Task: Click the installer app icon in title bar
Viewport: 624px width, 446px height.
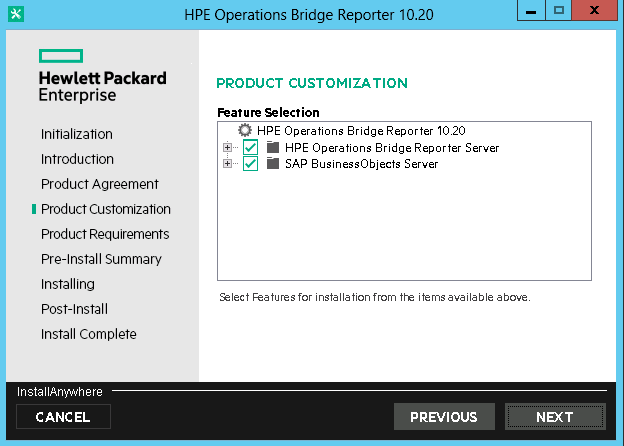Action: click(14, 14)
